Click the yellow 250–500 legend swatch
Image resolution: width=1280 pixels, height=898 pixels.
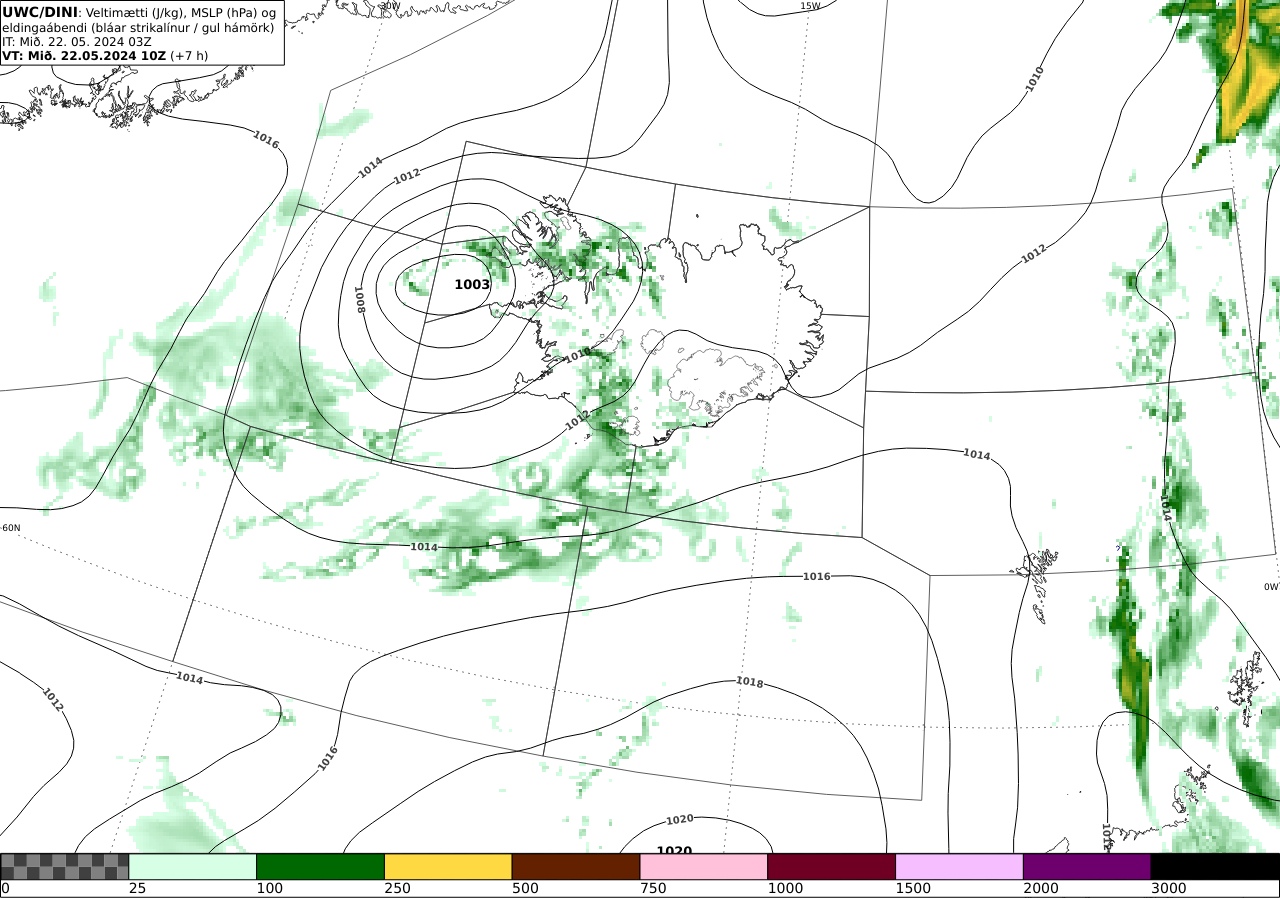point(448,866)
